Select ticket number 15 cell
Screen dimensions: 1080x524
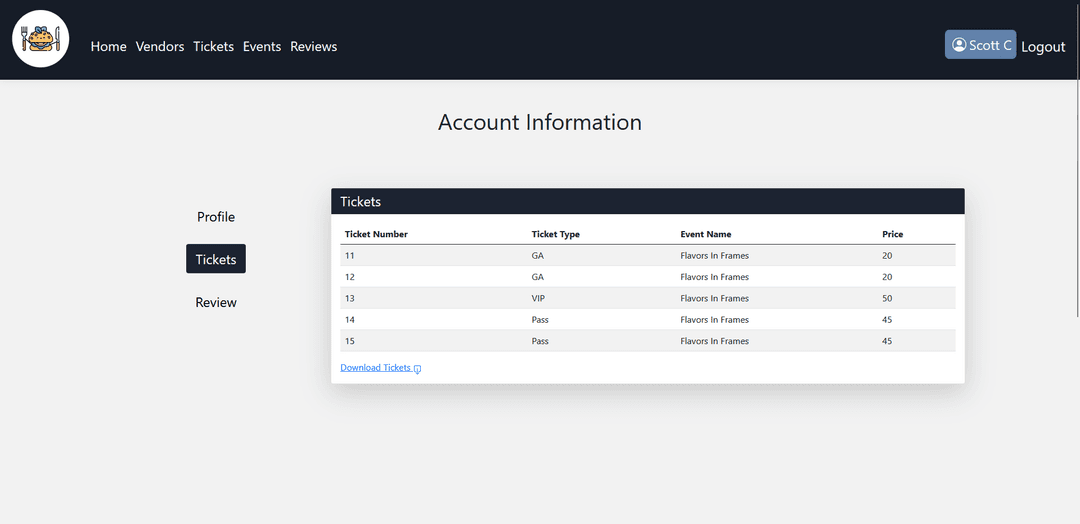pos(433,341)
